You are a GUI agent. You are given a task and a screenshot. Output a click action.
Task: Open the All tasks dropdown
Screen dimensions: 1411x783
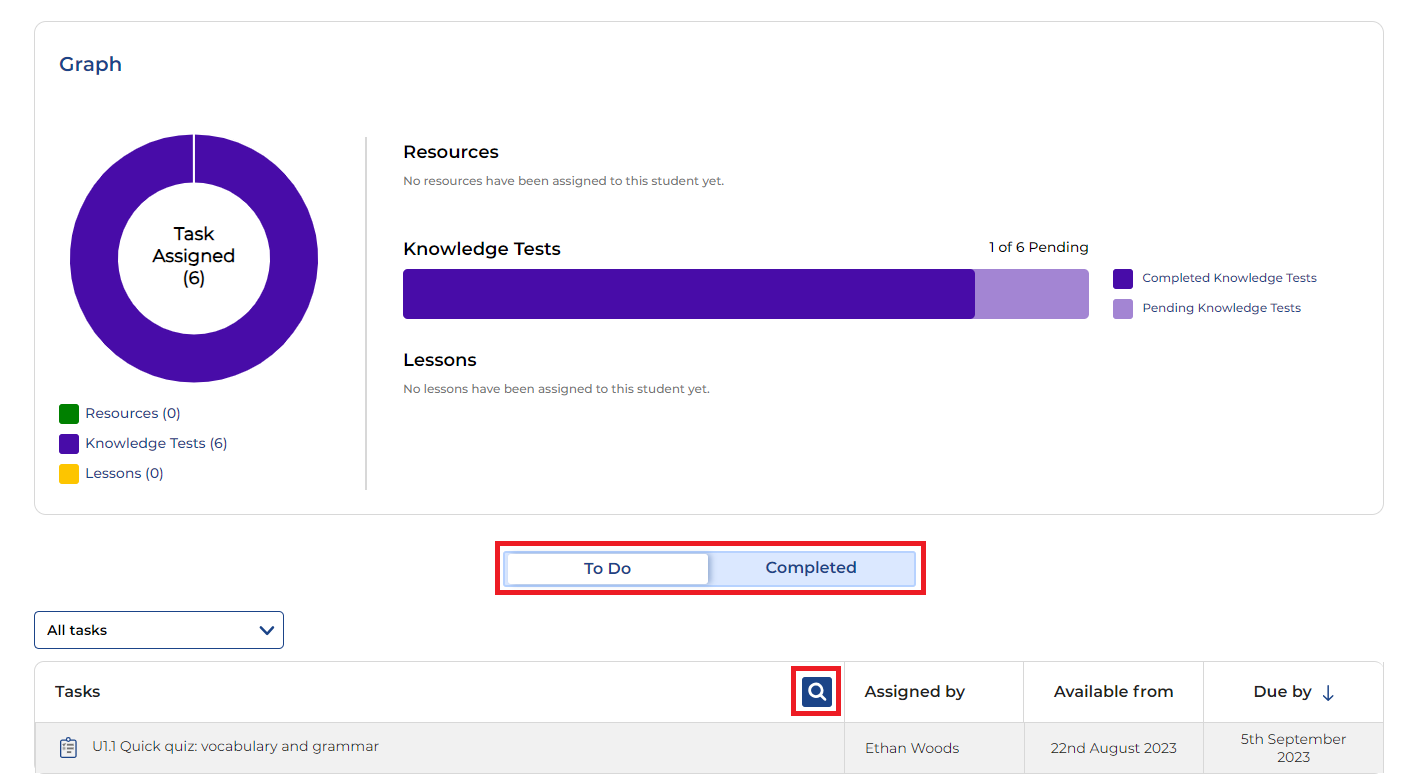pos(158,630)
